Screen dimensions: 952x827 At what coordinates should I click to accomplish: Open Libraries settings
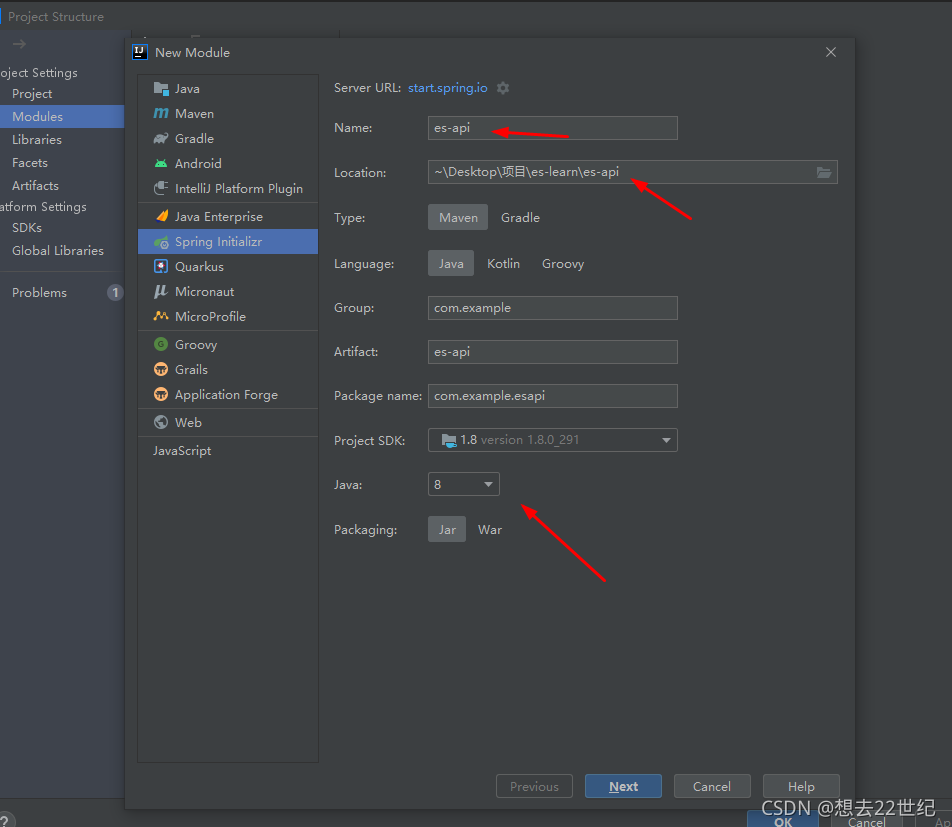(37, 140)
